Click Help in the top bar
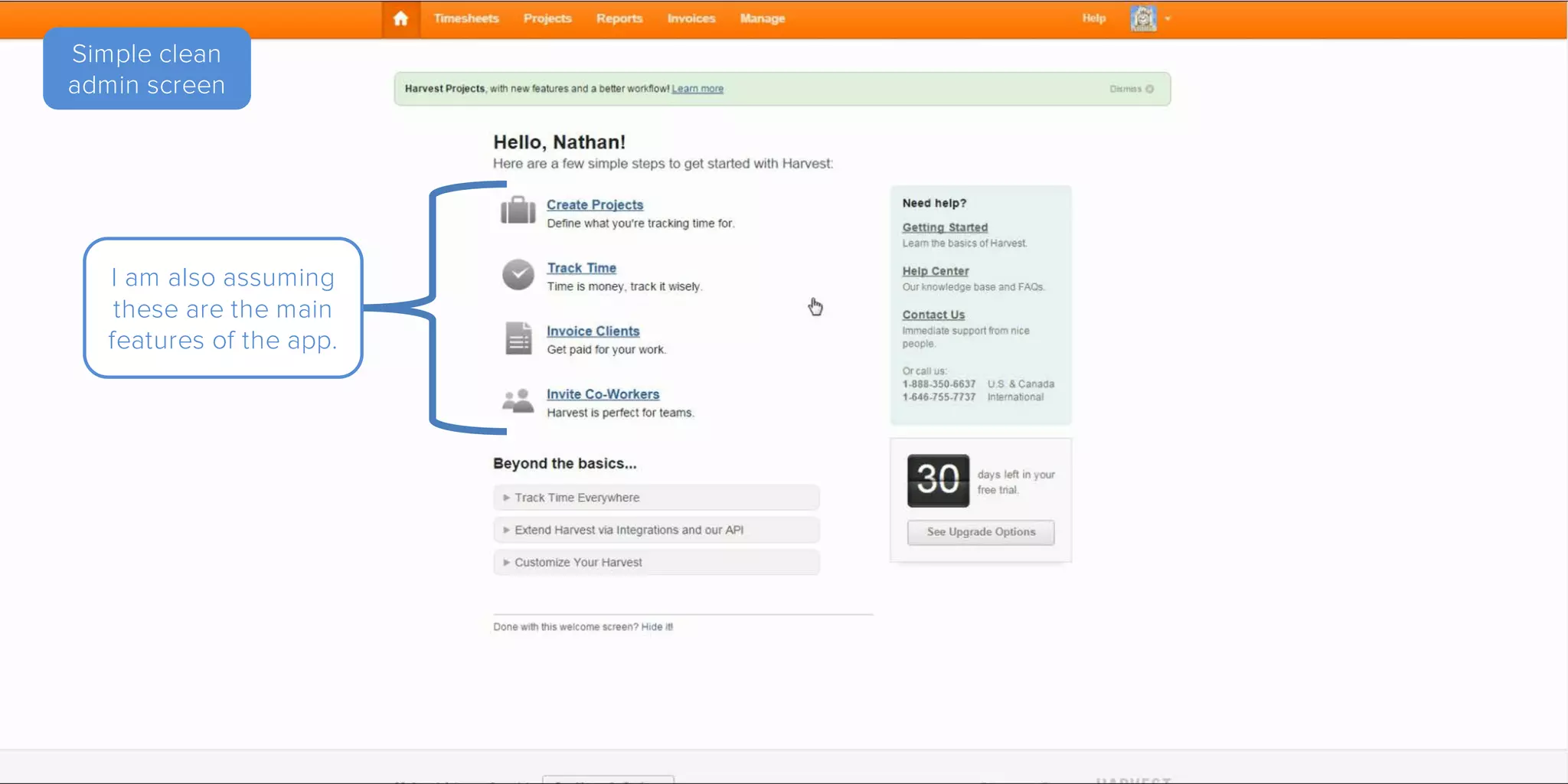The image size is (1568, 784). 1093,18
